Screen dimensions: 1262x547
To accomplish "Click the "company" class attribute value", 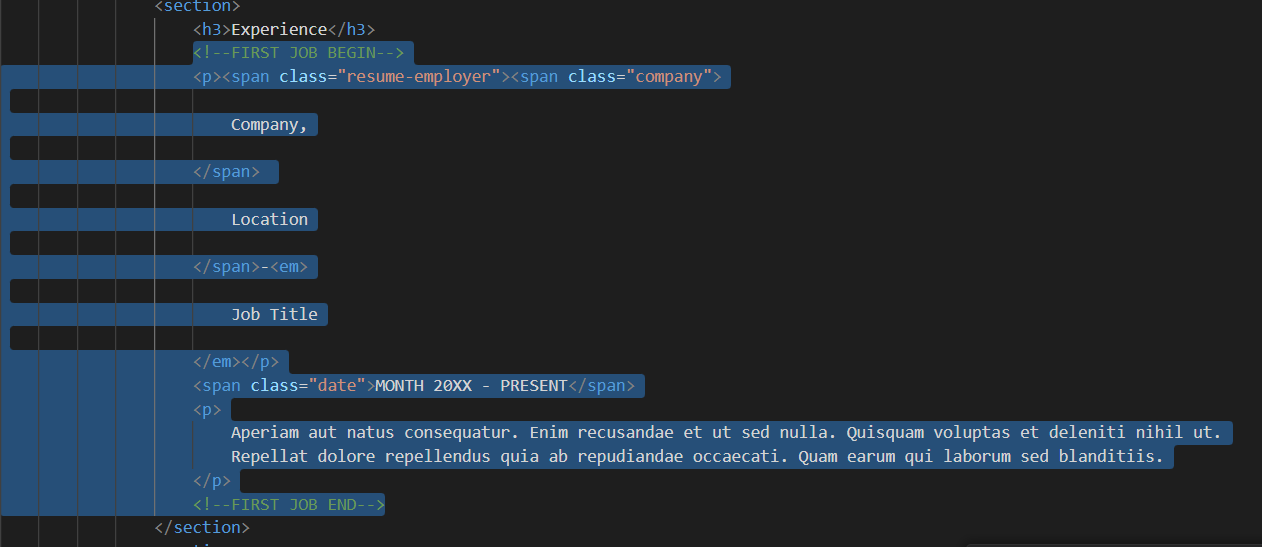I will tap(668, 77).
